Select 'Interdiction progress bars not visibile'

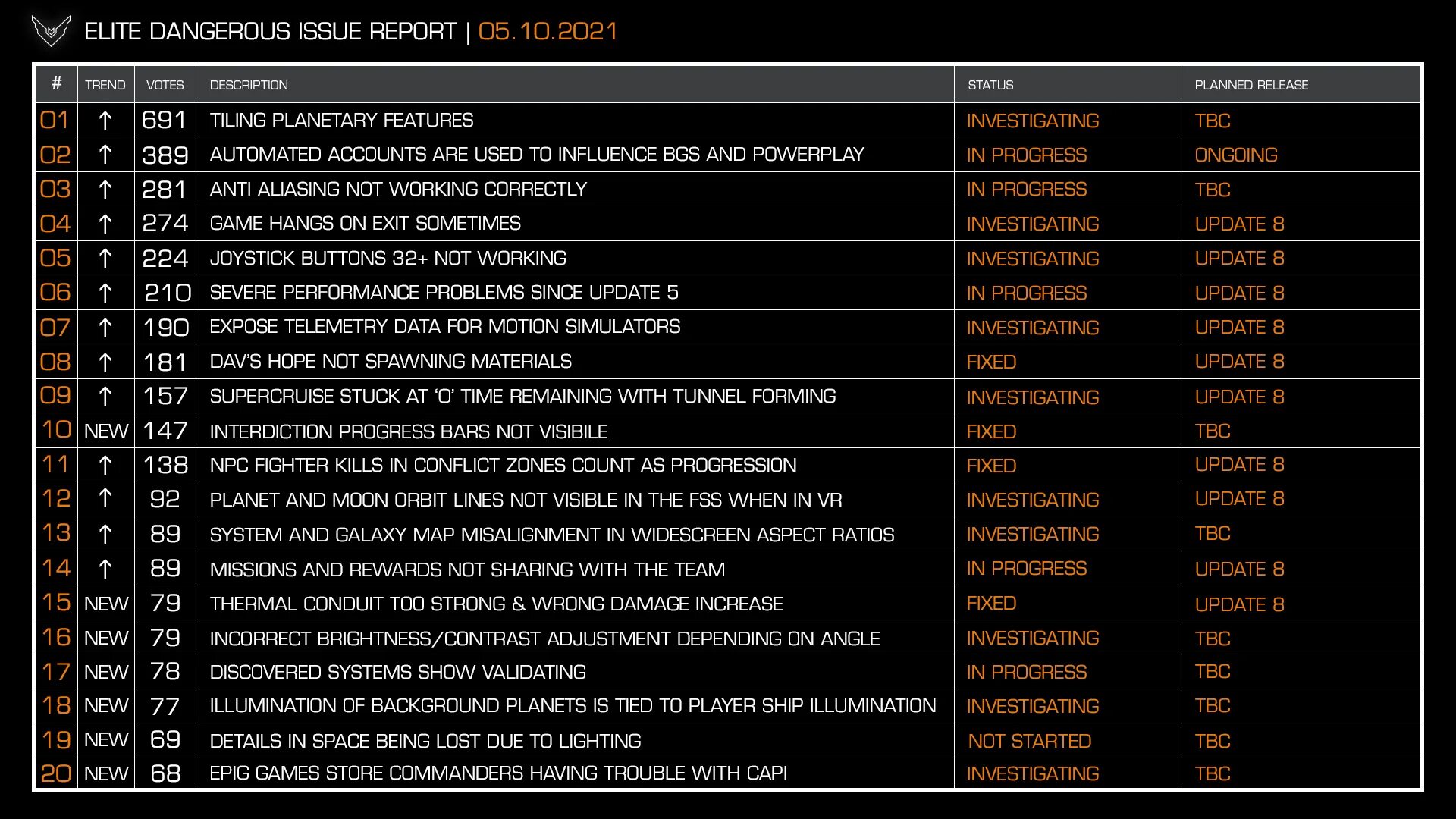[x=409, y=431]
